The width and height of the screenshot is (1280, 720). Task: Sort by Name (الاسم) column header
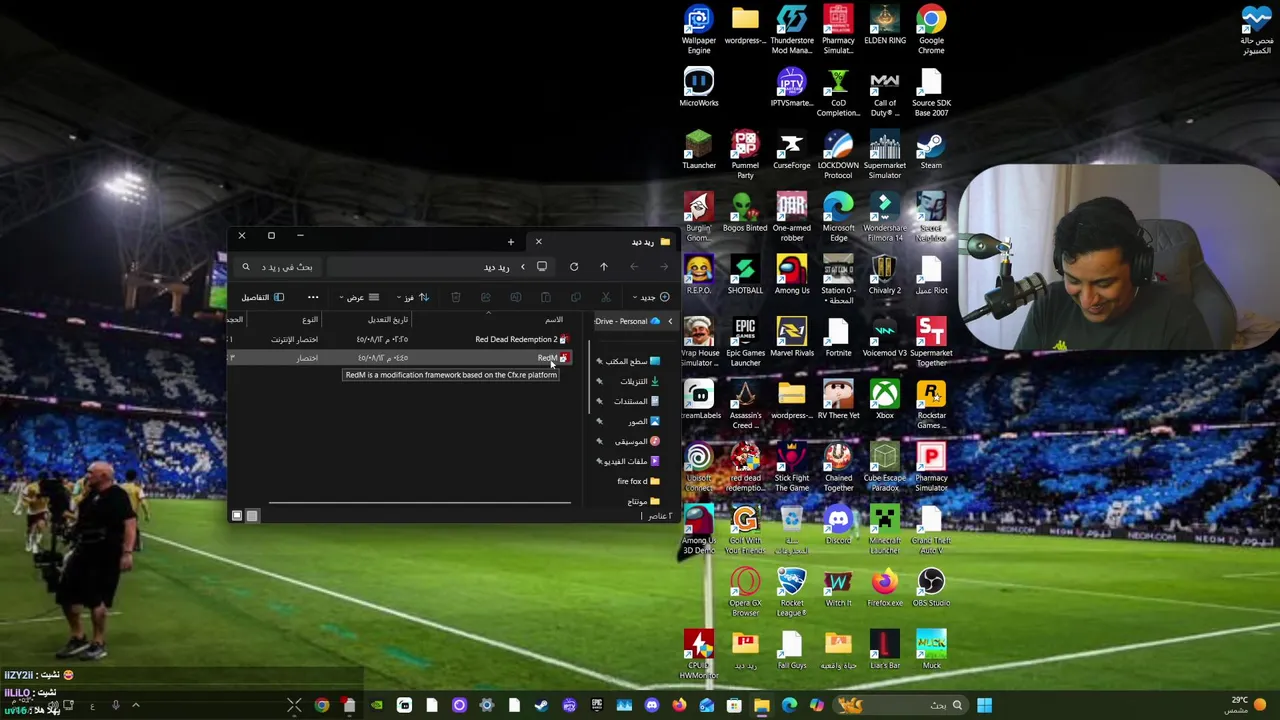coord(553,319)
